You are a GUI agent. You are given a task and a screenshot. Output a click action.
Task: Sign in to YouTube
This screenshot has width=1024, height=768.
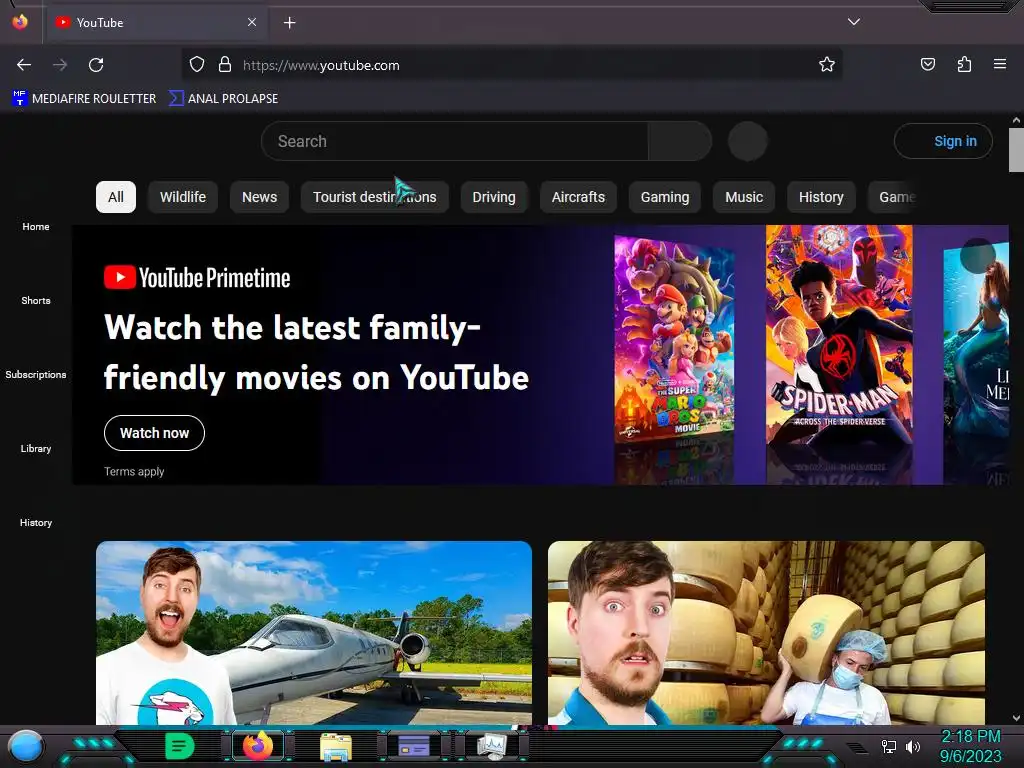click(x=943, y=141)
